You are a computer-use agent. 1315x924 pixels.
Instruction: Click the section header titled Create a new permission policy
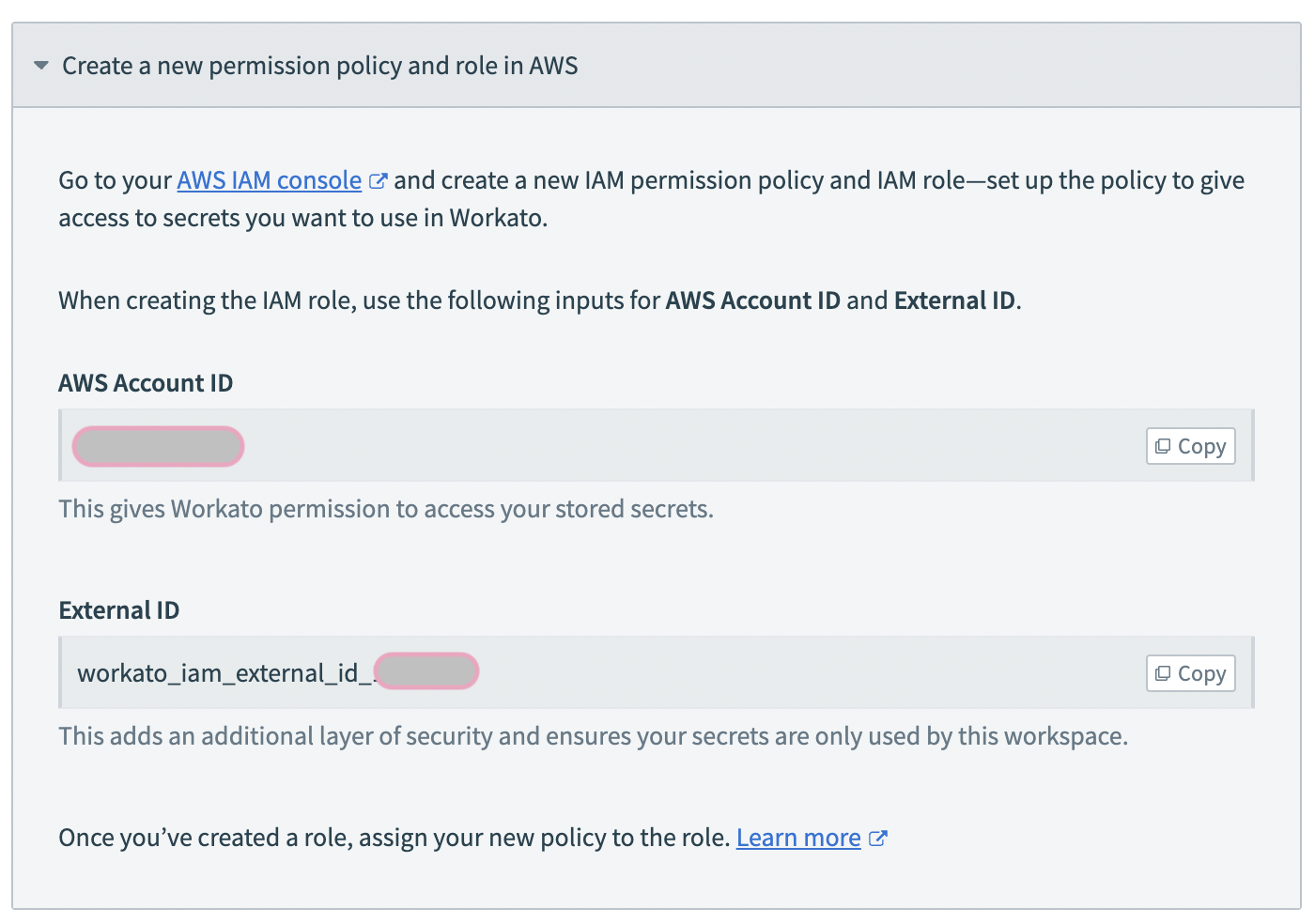320,66
